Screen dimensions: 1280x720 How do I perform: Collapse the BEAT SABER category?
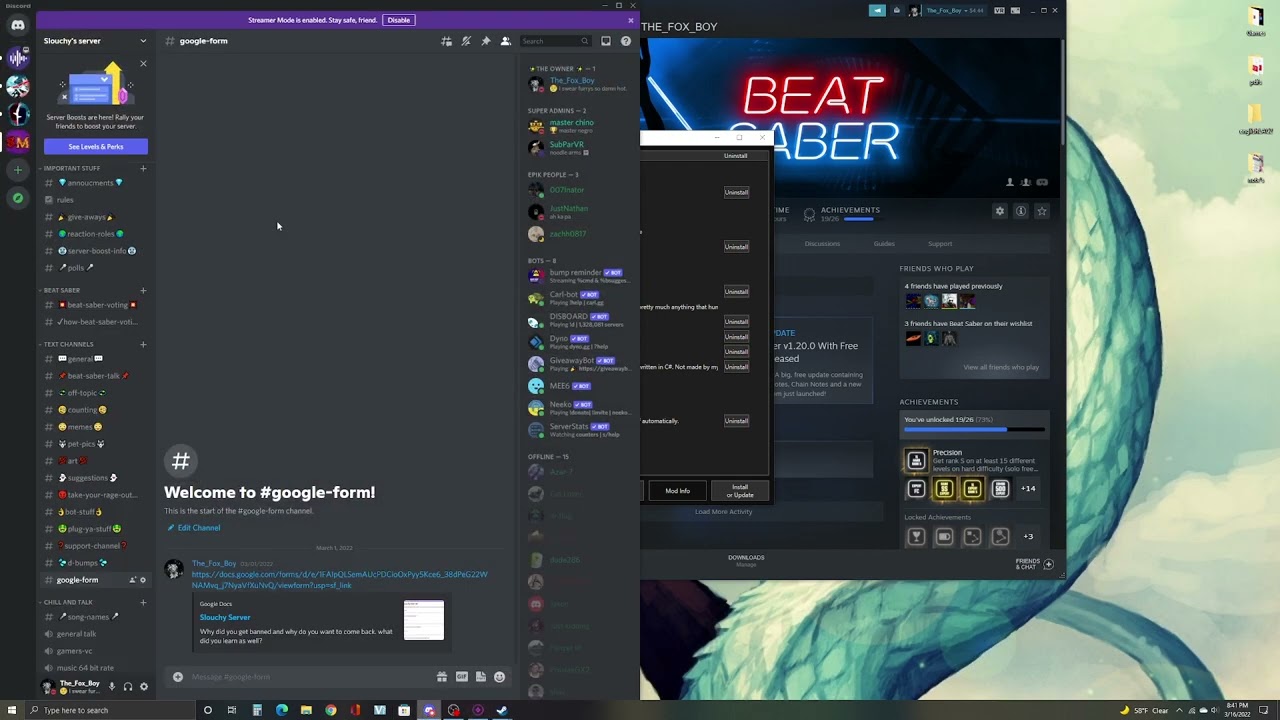point(60,290)
